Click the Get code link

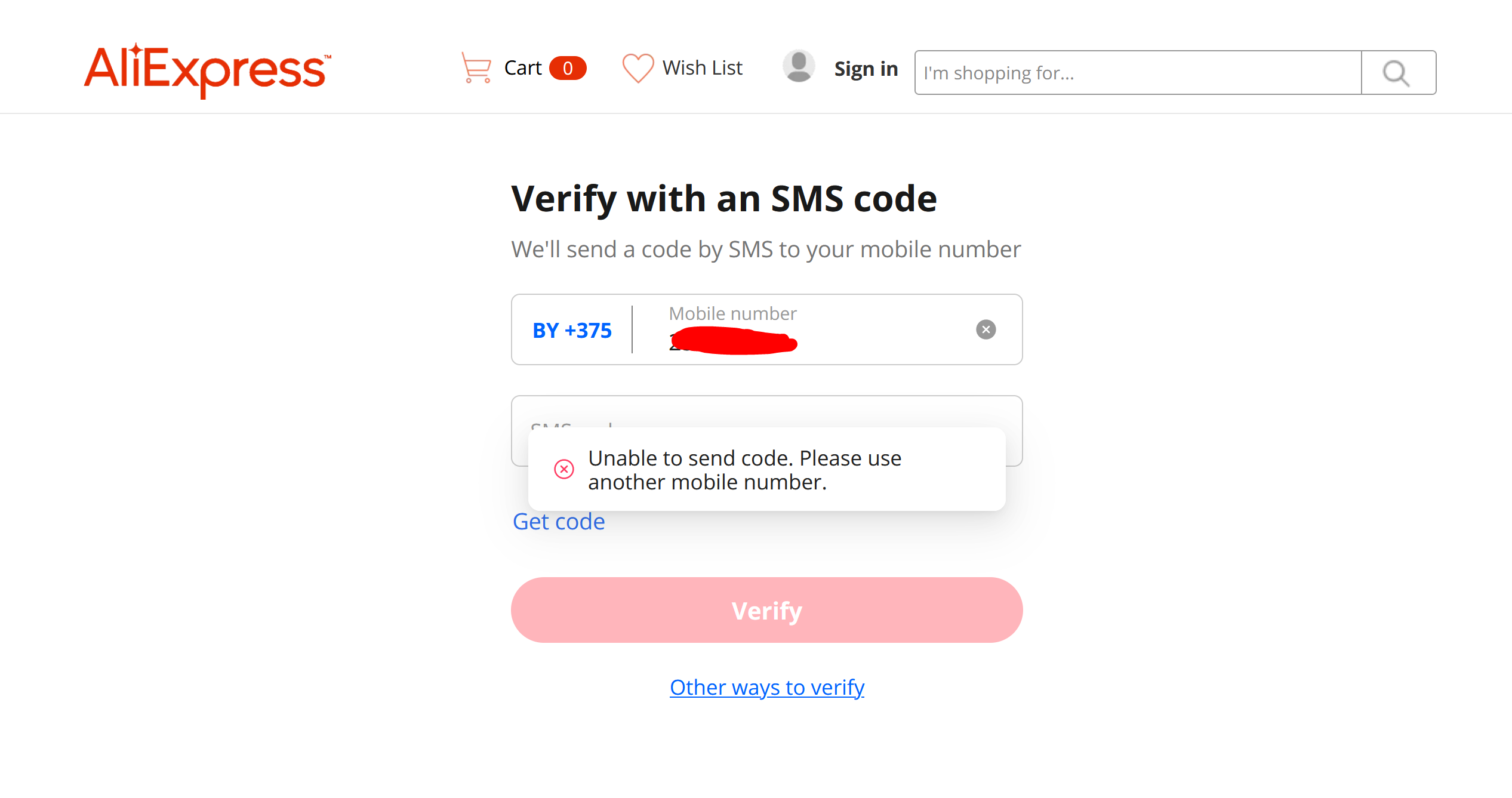pos(559,522)
